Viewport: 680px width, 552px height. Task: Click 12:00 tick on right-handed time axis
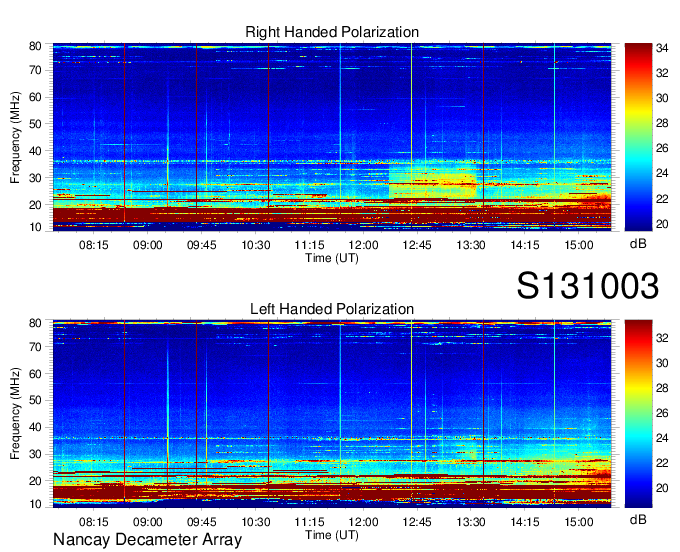[x=363, y=245]
